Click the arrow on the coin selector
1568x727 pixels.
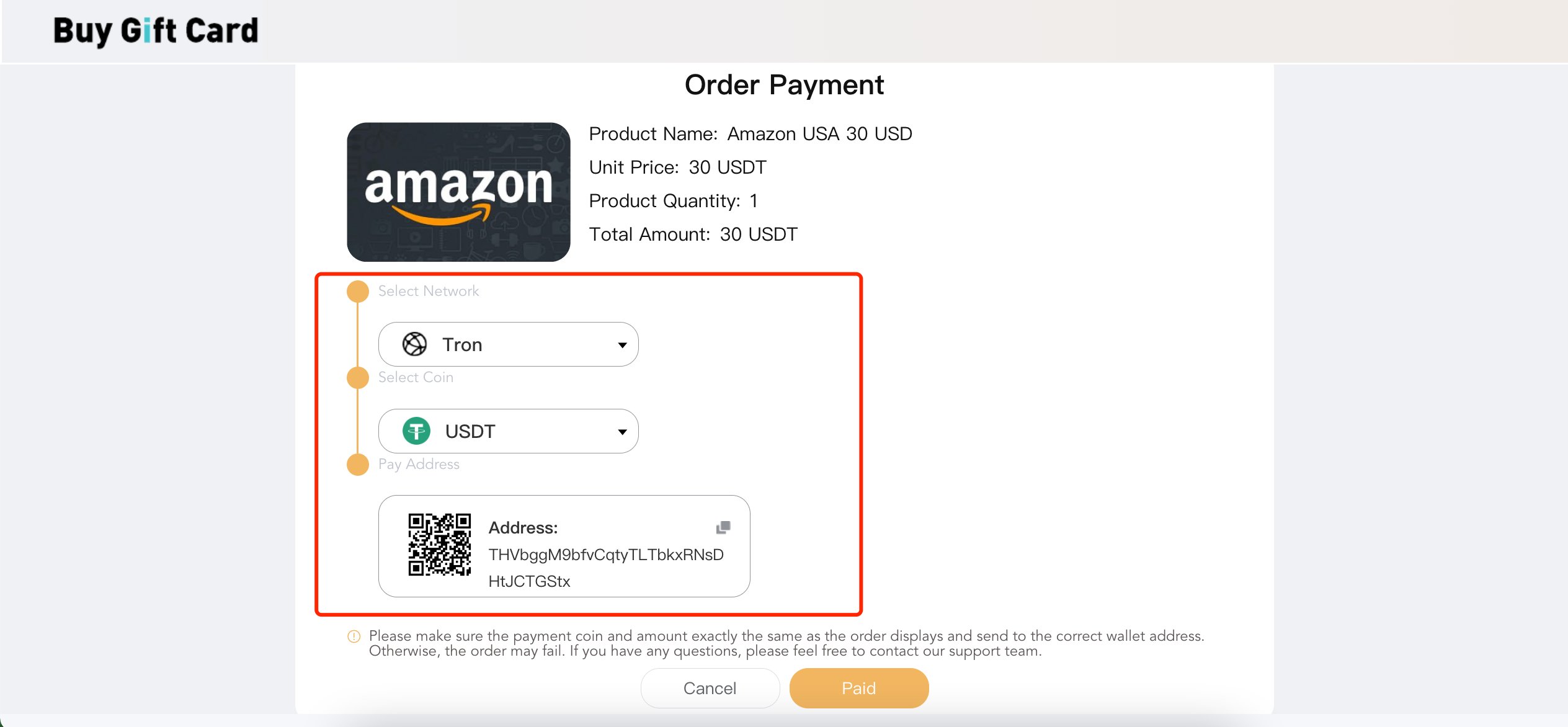coord(622,432)
